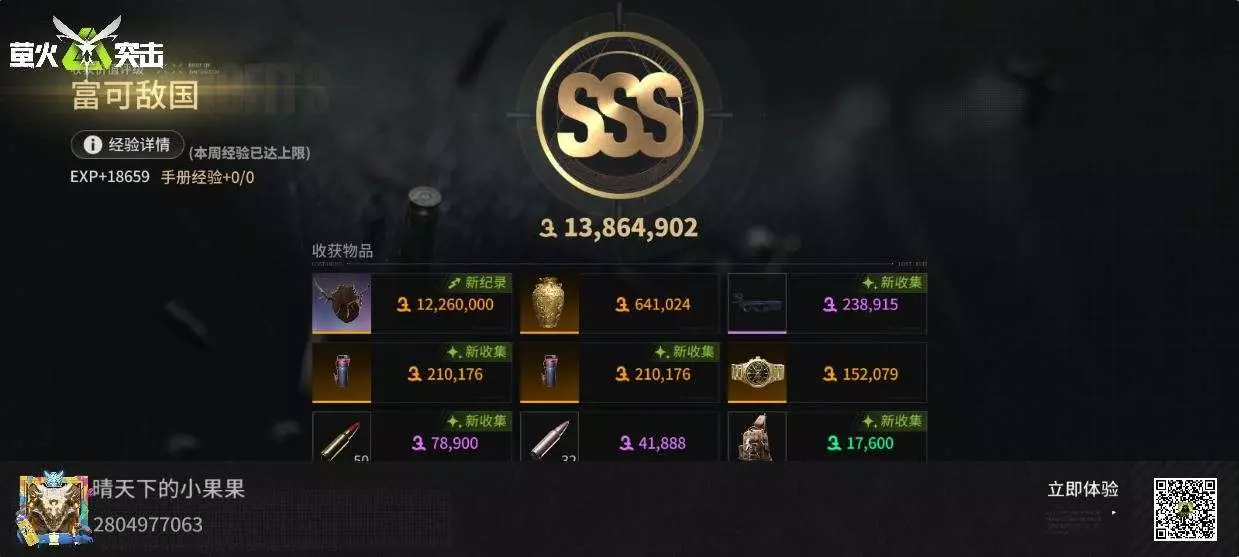The width and height of the screenshot is (1239, 557).
Task: Click the red-tipped bullet item worth 78,900
Action: coord(341,438)
